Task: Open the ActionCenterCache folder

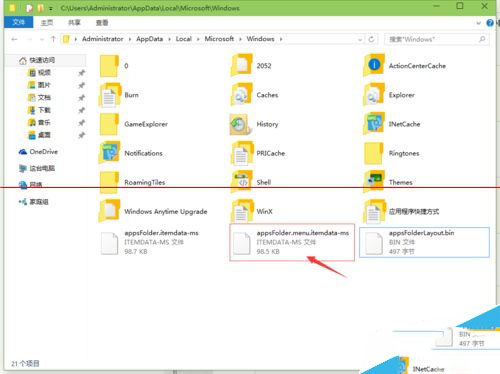Action: (404, 66)
